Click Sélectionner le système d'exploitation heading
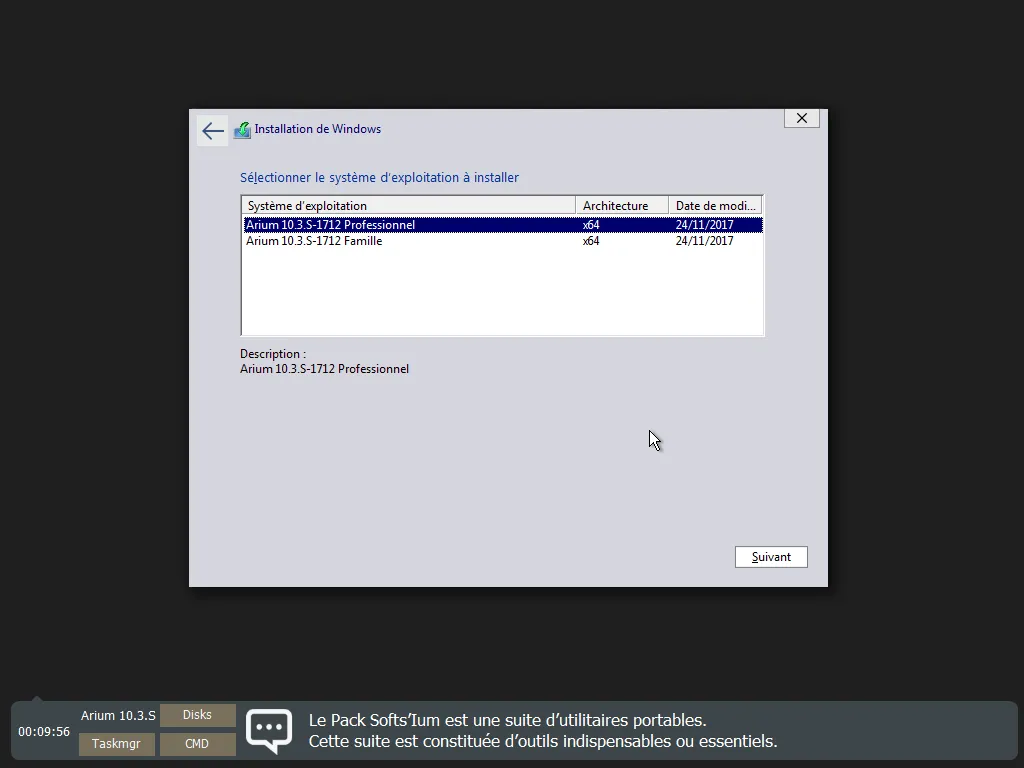Image resolution: width=1024 pixels, height=768 pixels. tap(379, 178)
